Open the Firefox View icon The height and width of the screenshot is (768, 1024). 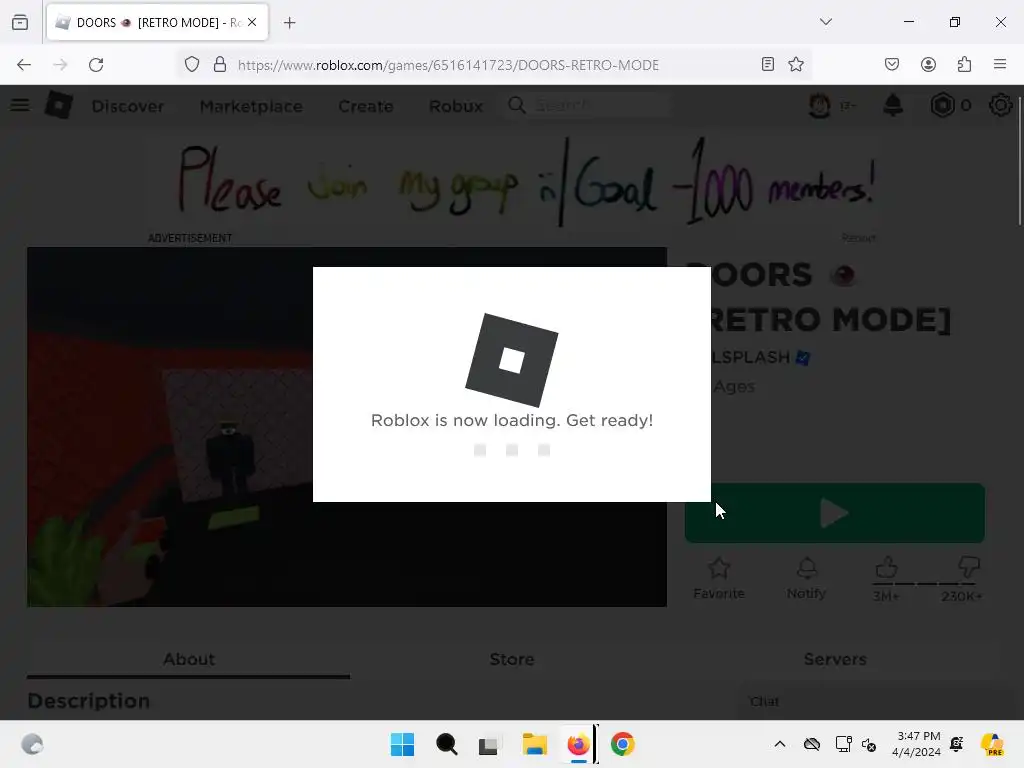click(20, 23)
